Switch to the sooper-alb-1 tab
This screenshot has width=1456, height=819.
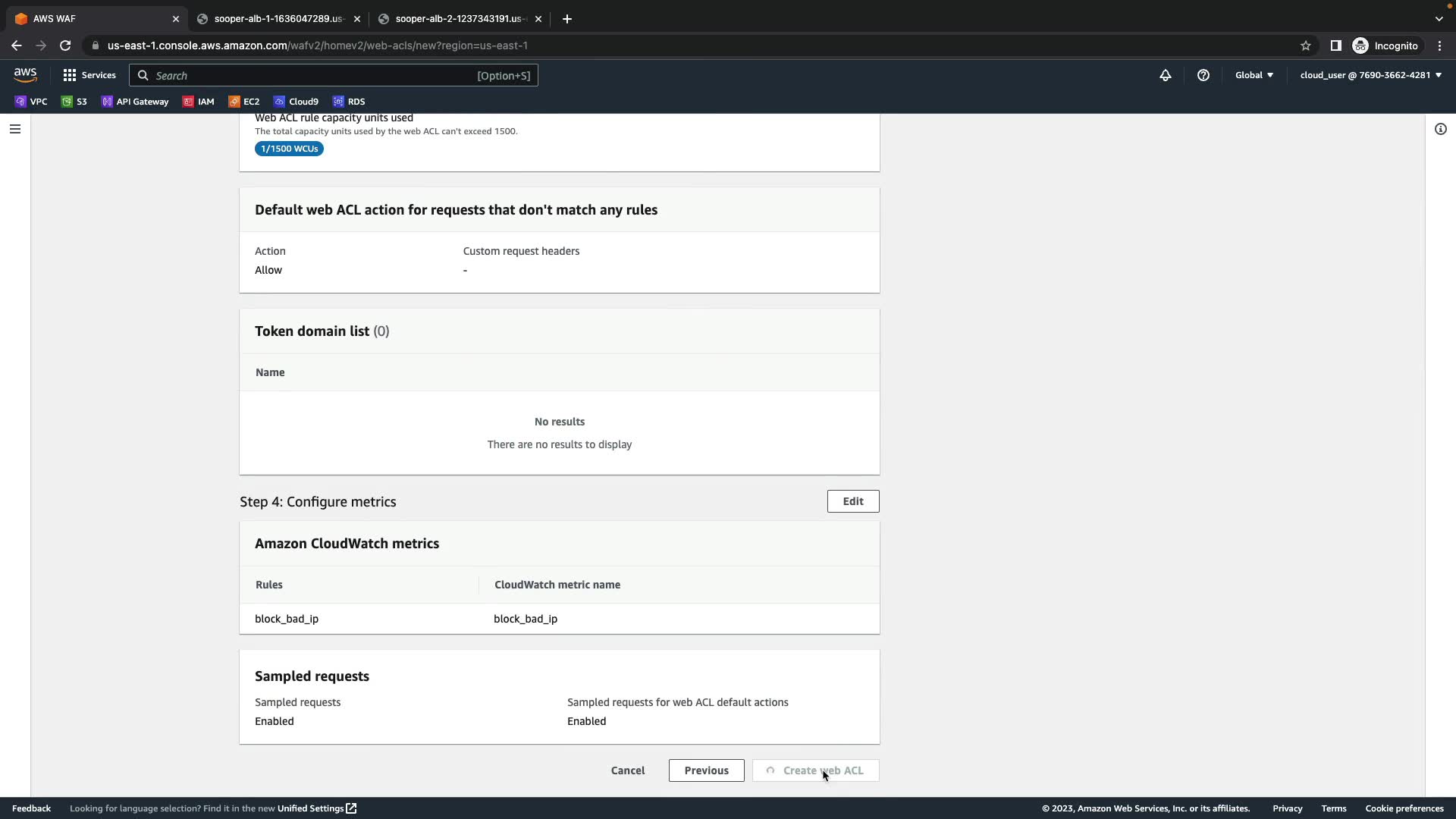click(278, 19)
